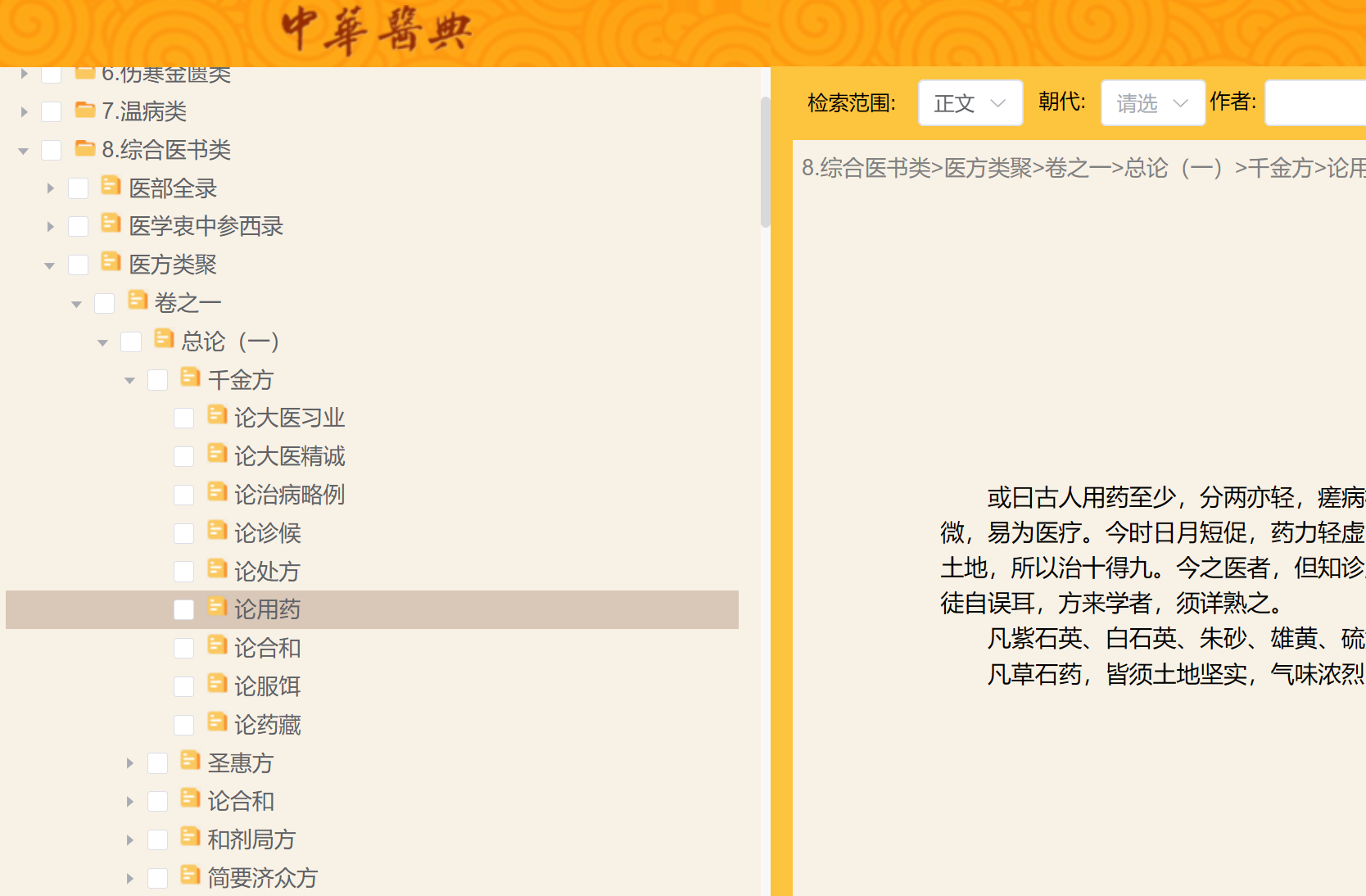Image resolution: width=1366 pixels, height=896 pixels.
Task: Click the document icon next to 论治病略例
Action: pyautogui.click(x=217, y=492)
